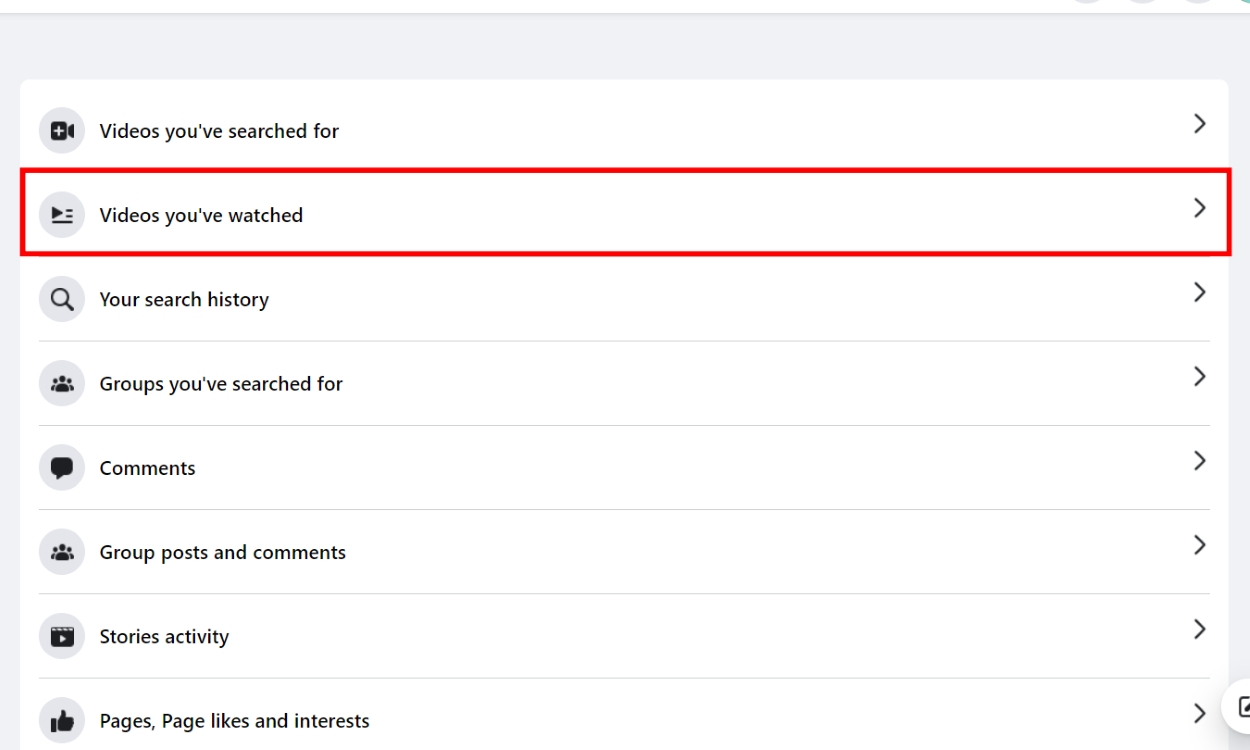Expand the Comments row chevron
The height and width of the screenshot is (750, 1250).
tap(1199, 461)
